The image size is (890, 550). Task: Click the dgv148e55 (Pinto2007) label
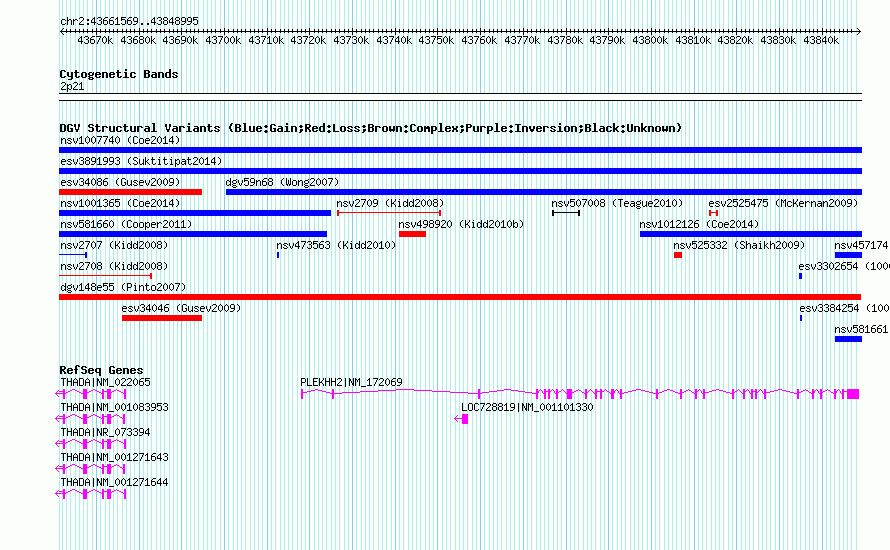click(x=123, y=287)
